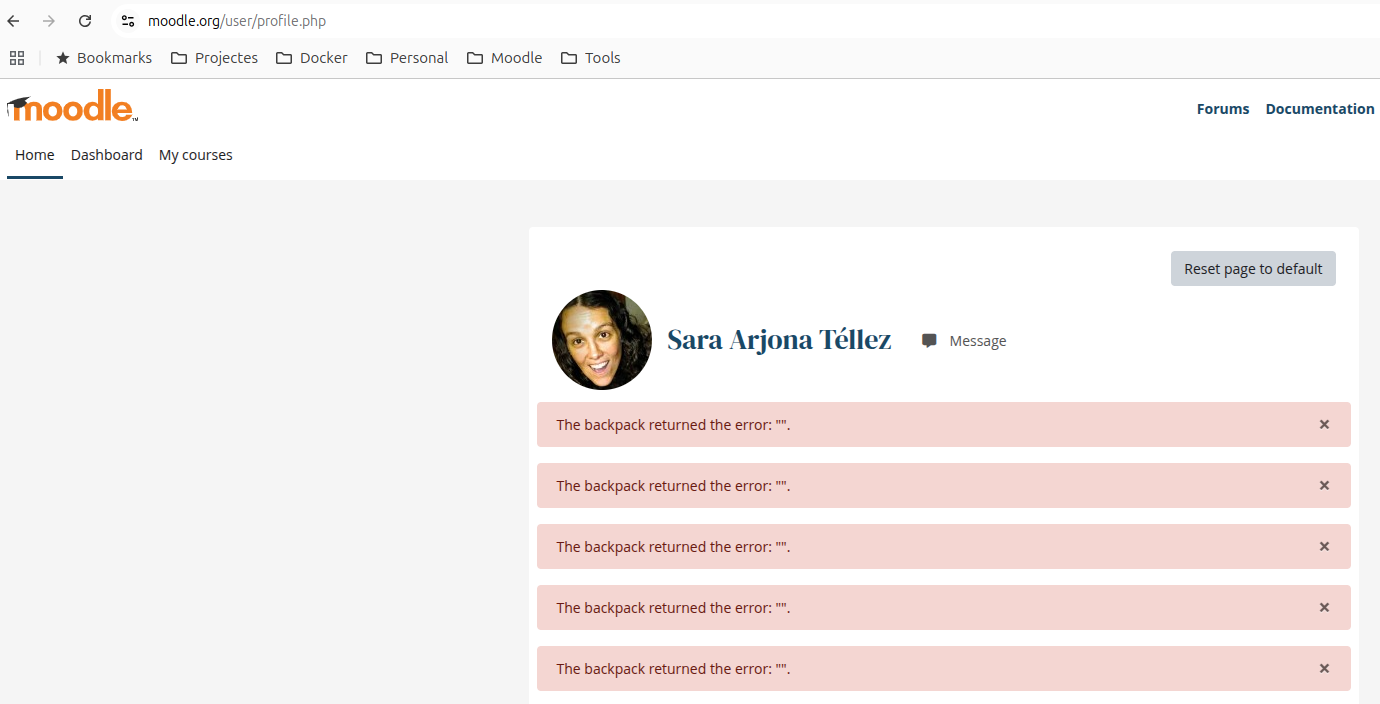The height and width of the screenshot is (704, 1380).
Task: Go to the Home tab
Action: point(35,155)
